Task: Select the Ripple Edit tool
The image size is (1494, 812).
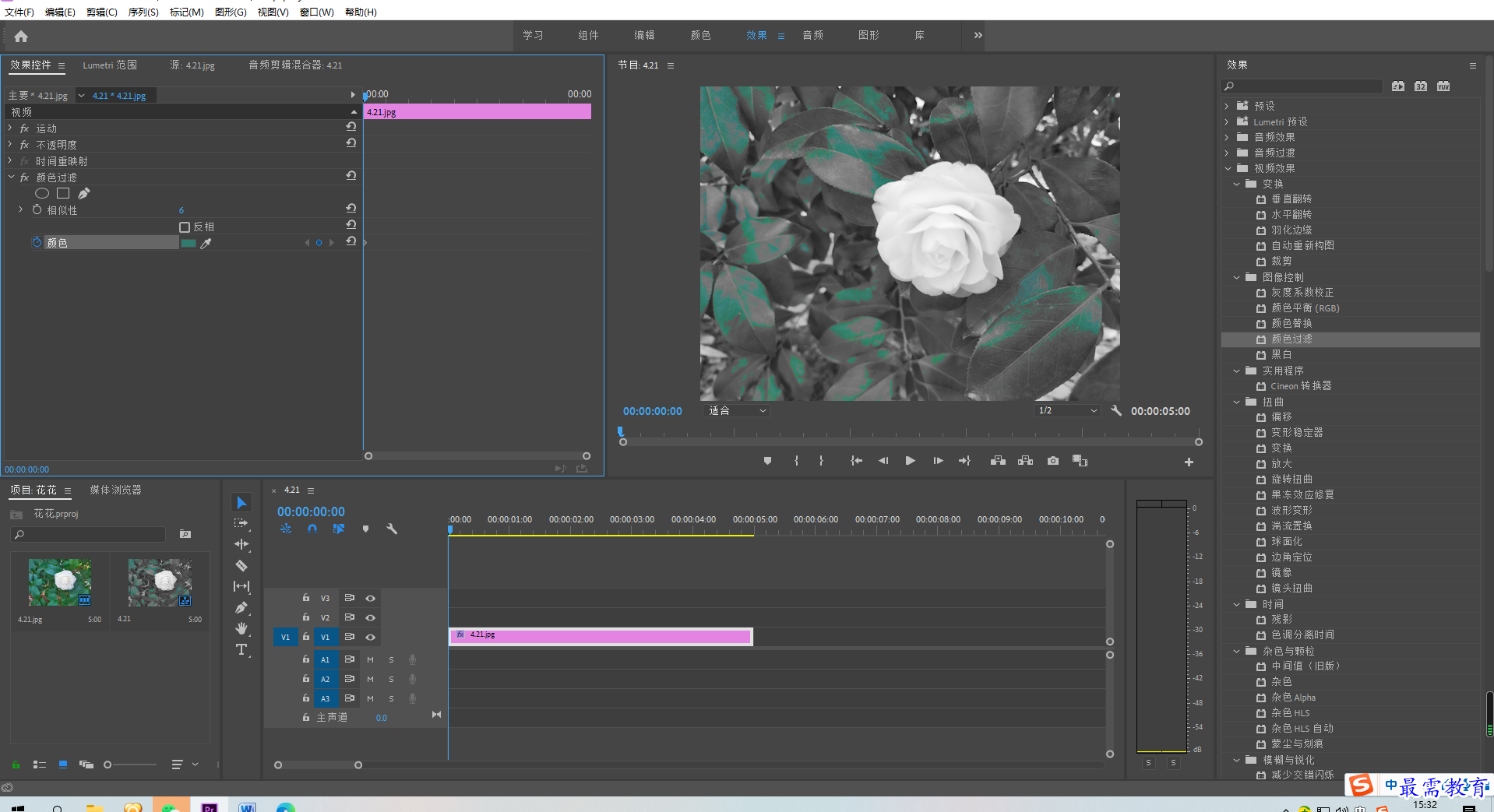Action: [x=241, y=544]
